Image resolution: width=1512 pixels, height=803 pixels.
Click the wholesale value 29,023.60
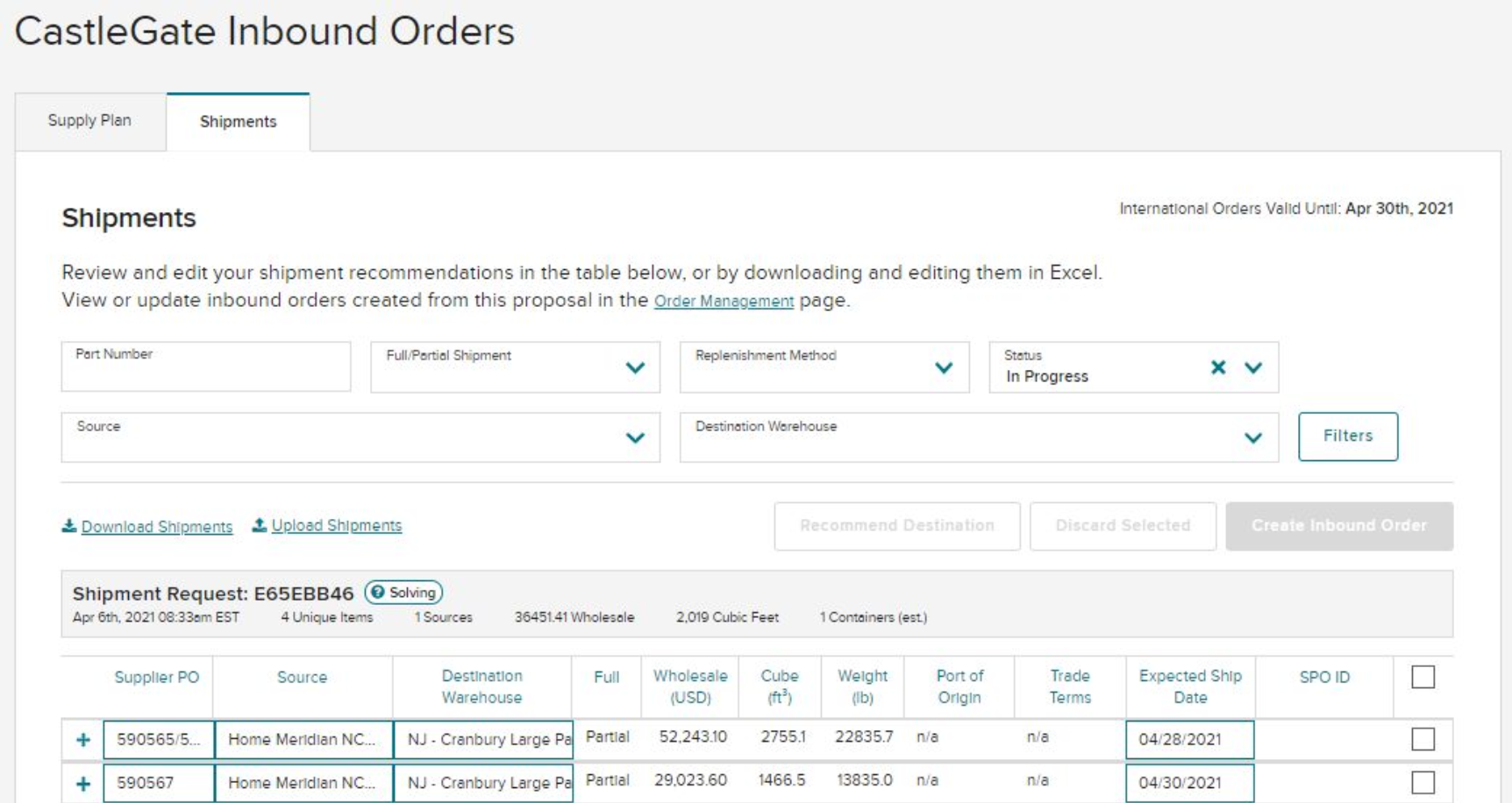coord(690,780)
